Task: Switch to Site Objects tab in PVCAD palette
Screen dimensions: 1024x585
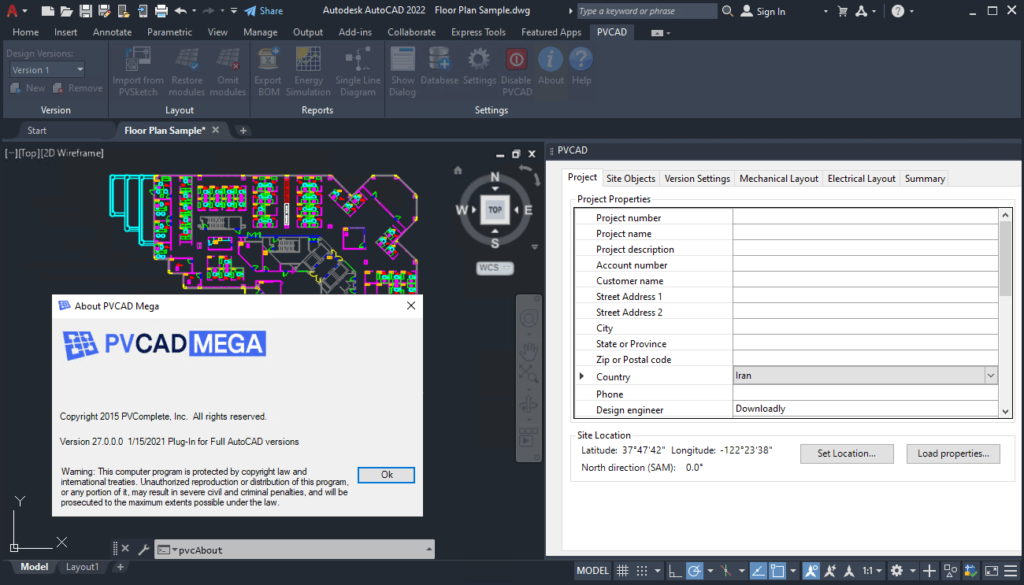Action: (630, 178)
